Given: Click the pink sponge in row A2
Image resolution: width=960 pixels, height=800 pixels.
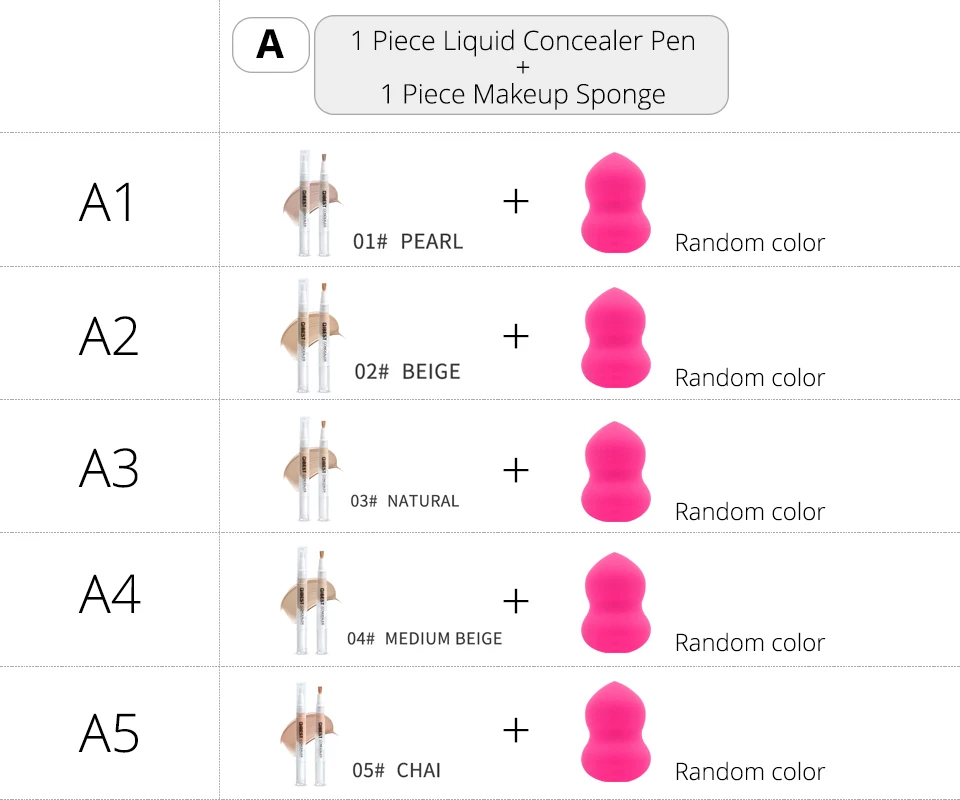Looking at the screenshot, I should pos(615,337).
